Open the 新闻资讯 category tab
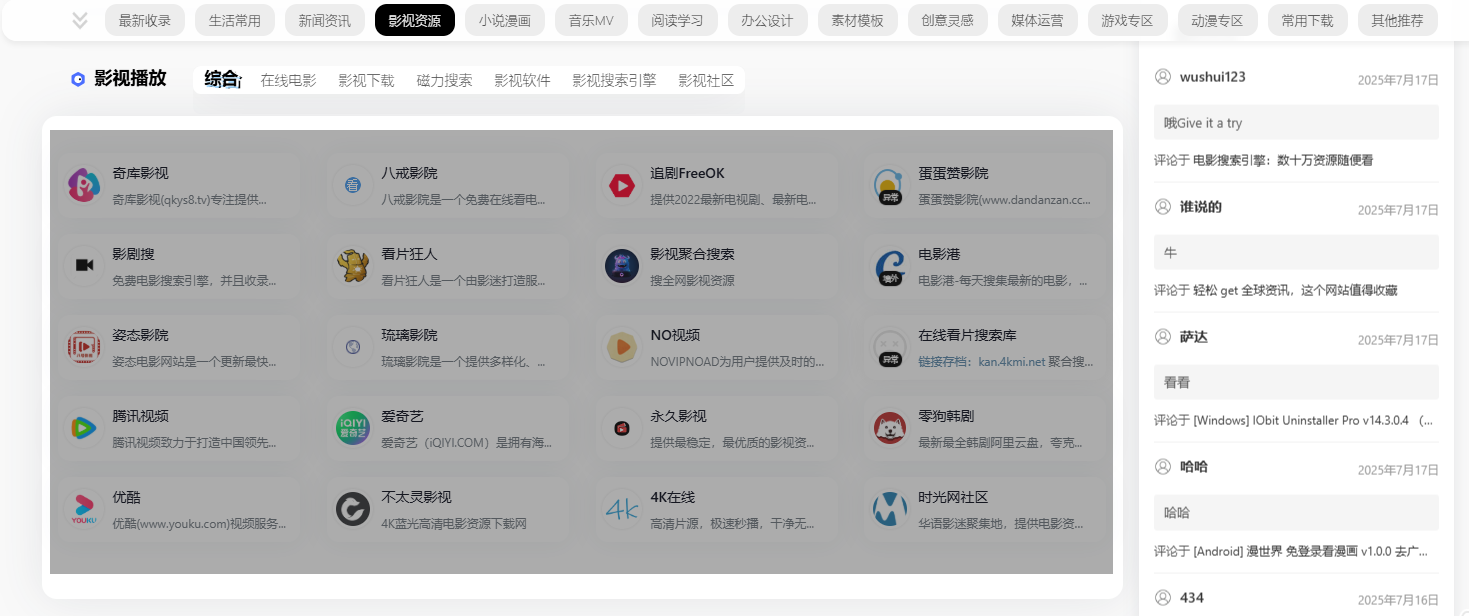Viewport: 1469px width, 616px height. [325, 20]
